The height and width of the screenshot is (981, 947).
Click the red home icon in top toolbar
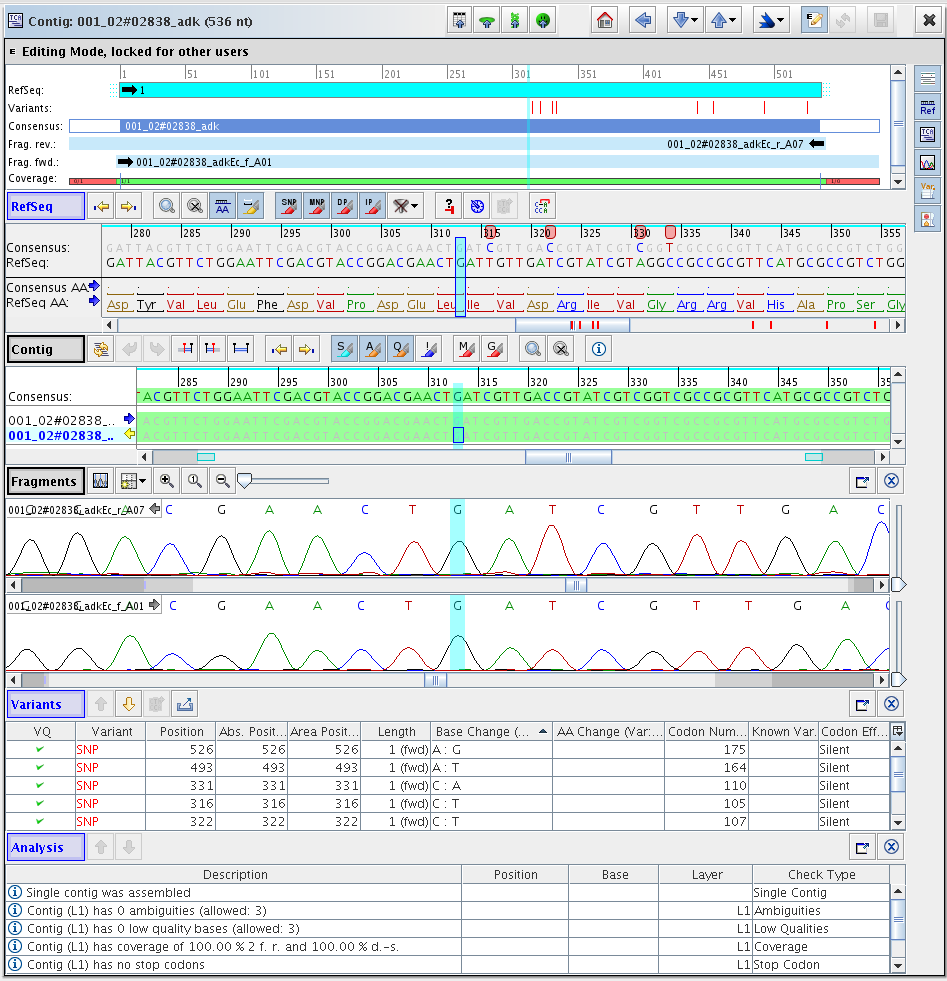click(604, 20)
